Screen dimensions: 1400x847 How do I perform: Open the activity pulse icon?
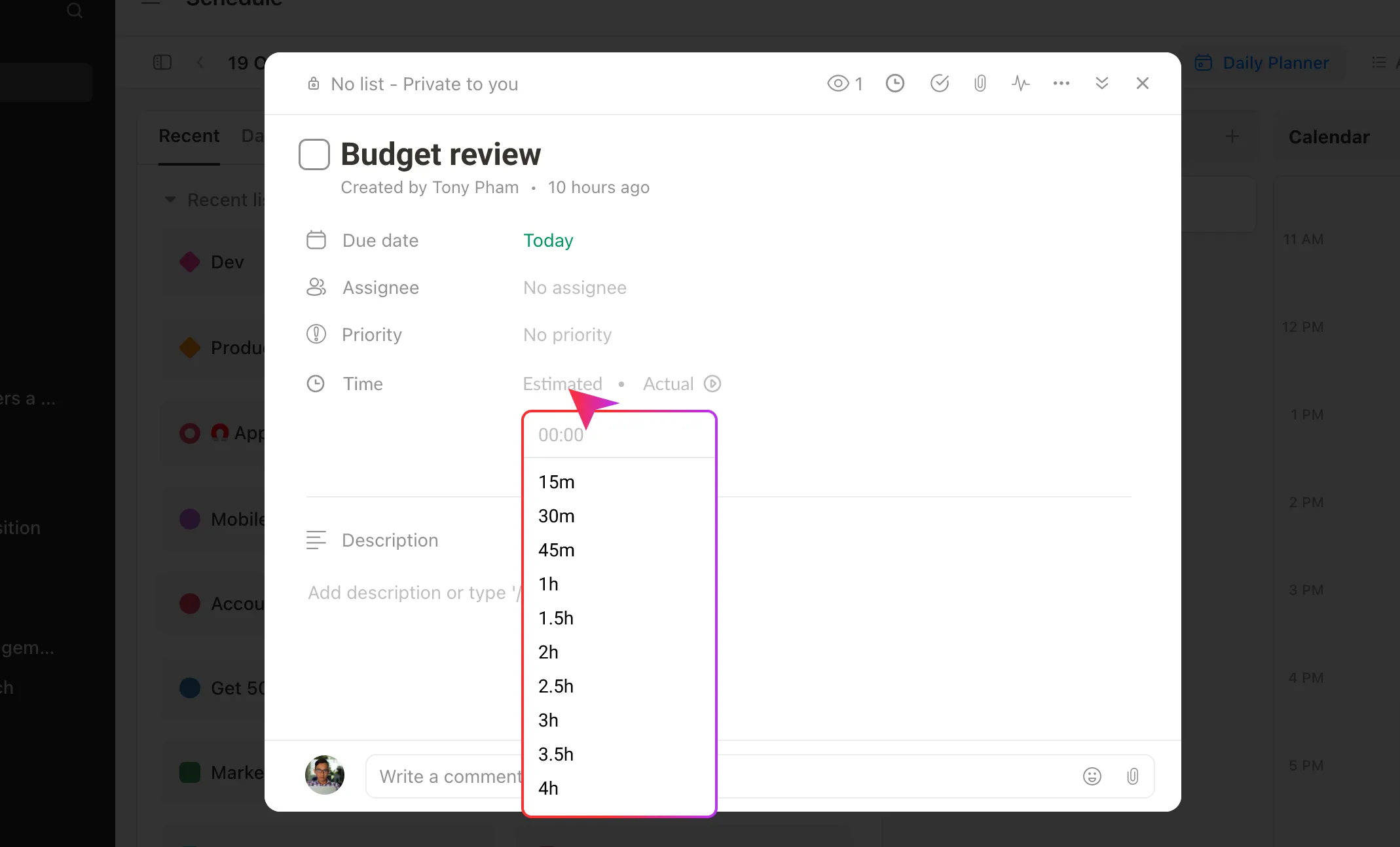(1020, 84)
